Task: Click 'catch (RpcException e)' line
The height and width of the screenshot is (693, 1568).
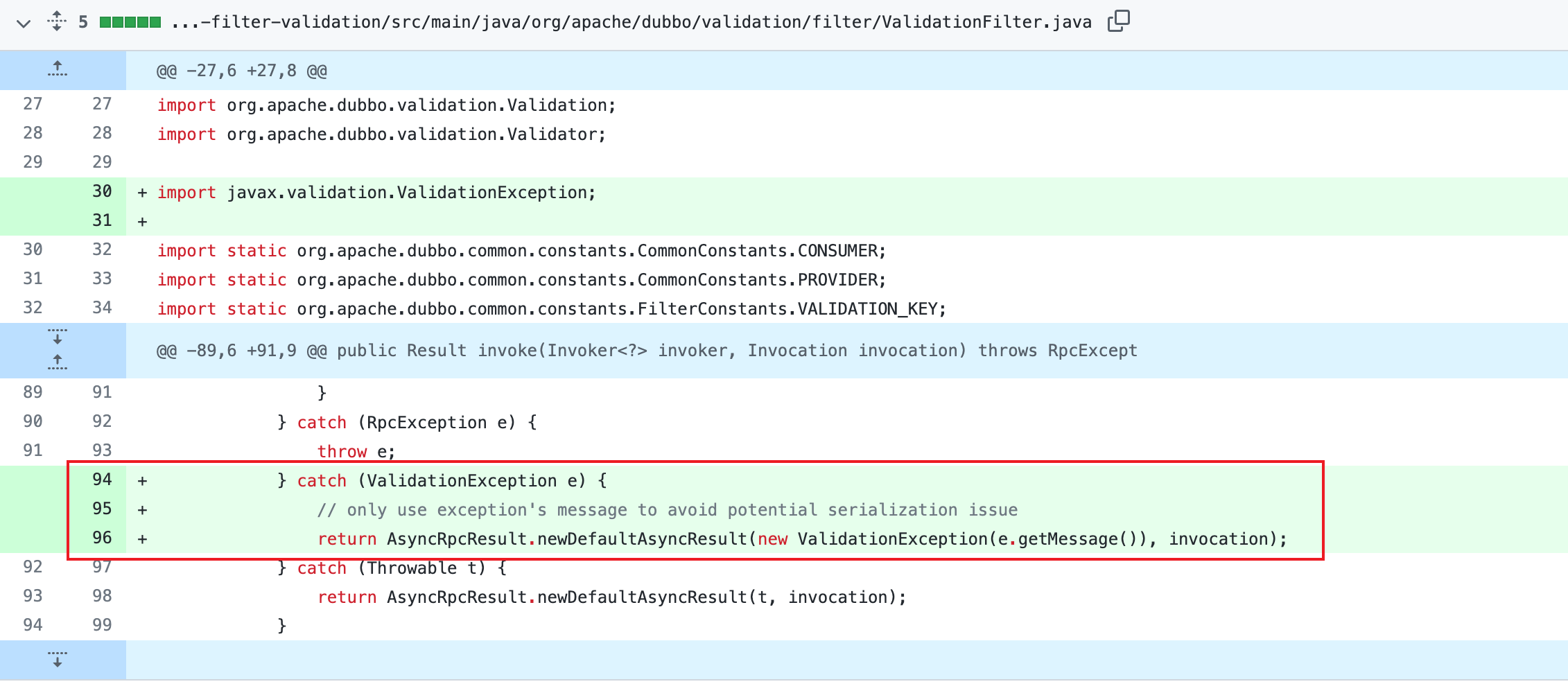Action: [x=407, y=423]
